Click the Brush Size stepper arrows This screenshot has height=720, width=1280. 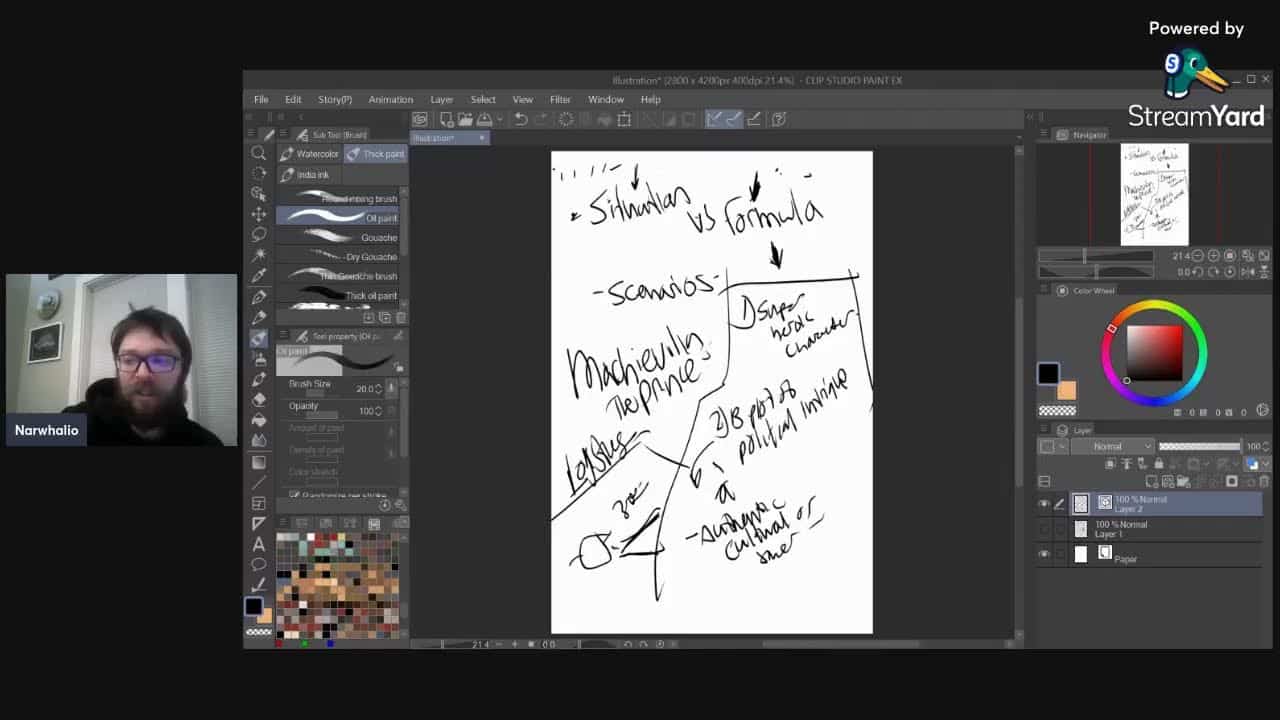[378, 388]
